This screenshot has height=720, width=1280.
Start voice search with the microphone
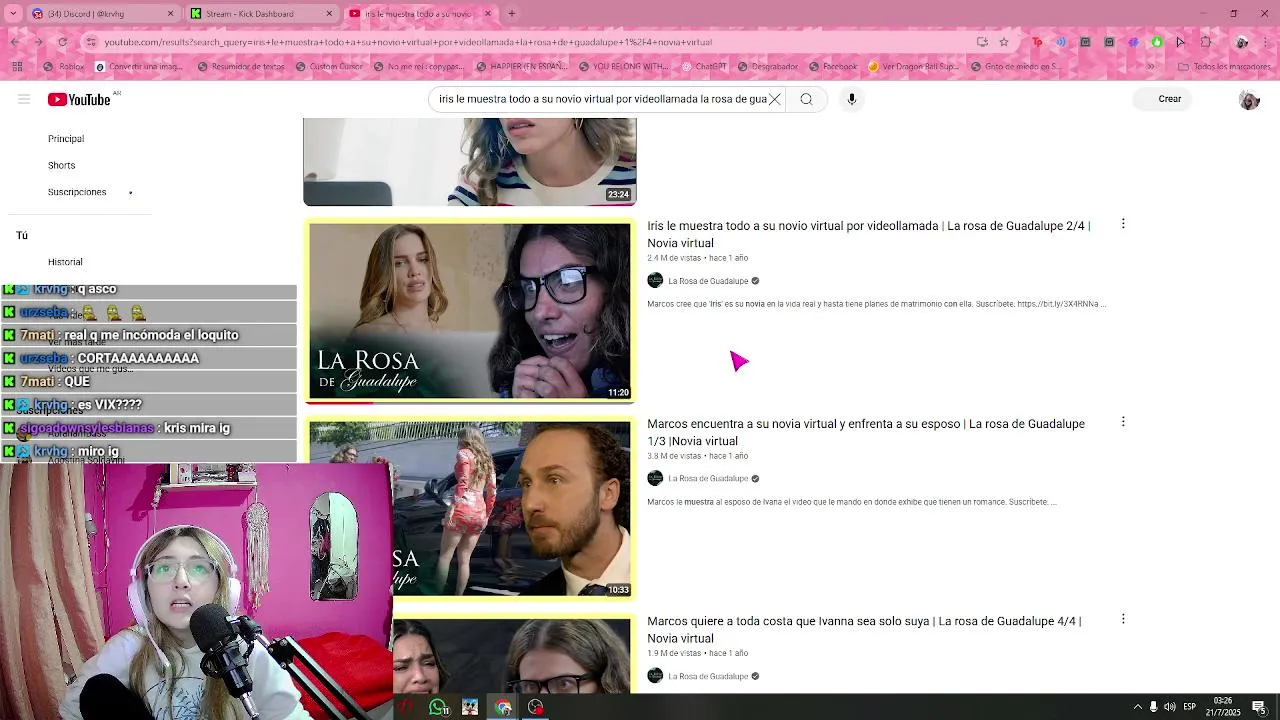(852, 99)
